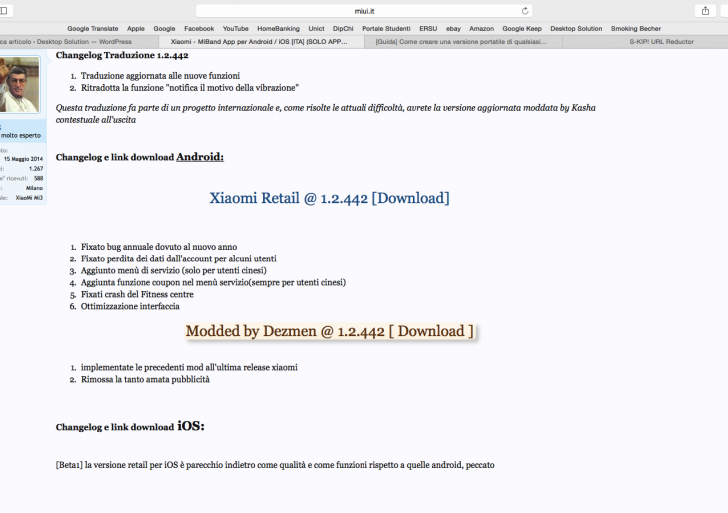Image resolution: width=728 pixels, height=513 pixels.
Task: Open the YouTube bookmark
Action: coord(235,28)
